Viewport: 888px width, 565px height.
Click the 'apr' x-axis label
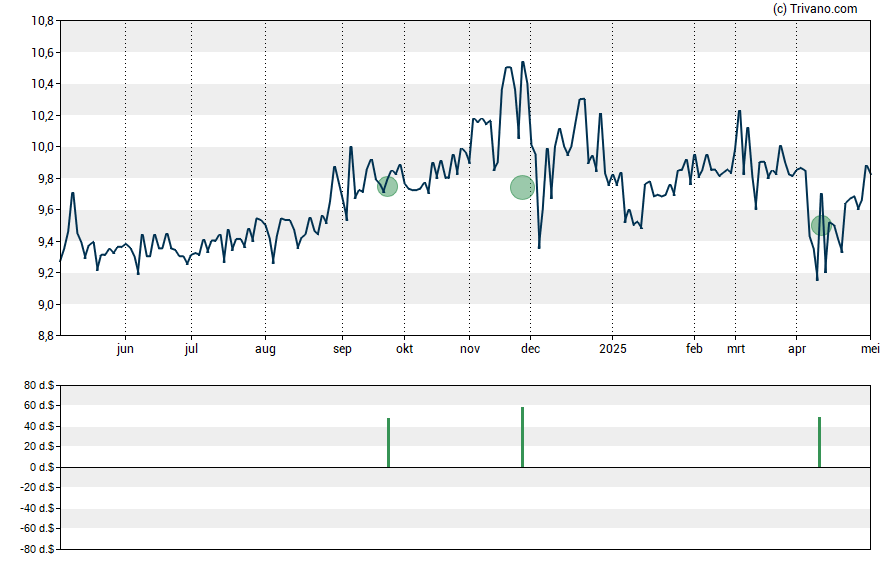(797, 349)
